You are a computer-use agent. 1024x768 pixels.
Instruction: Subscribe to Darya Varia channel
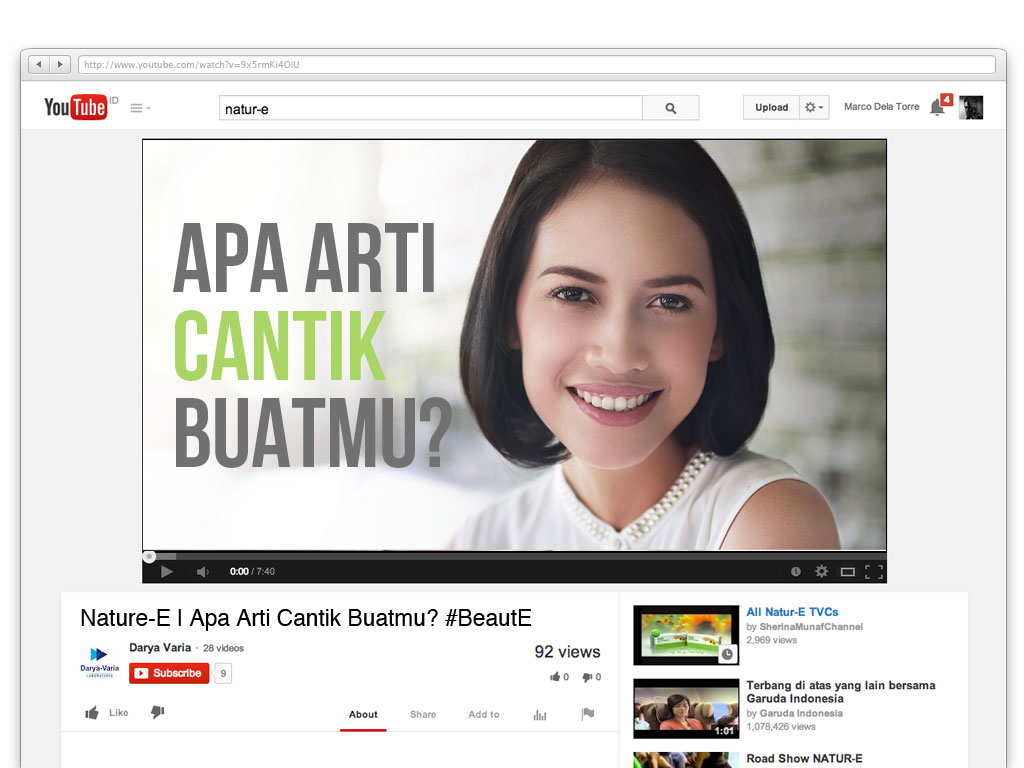pos(169,673)
